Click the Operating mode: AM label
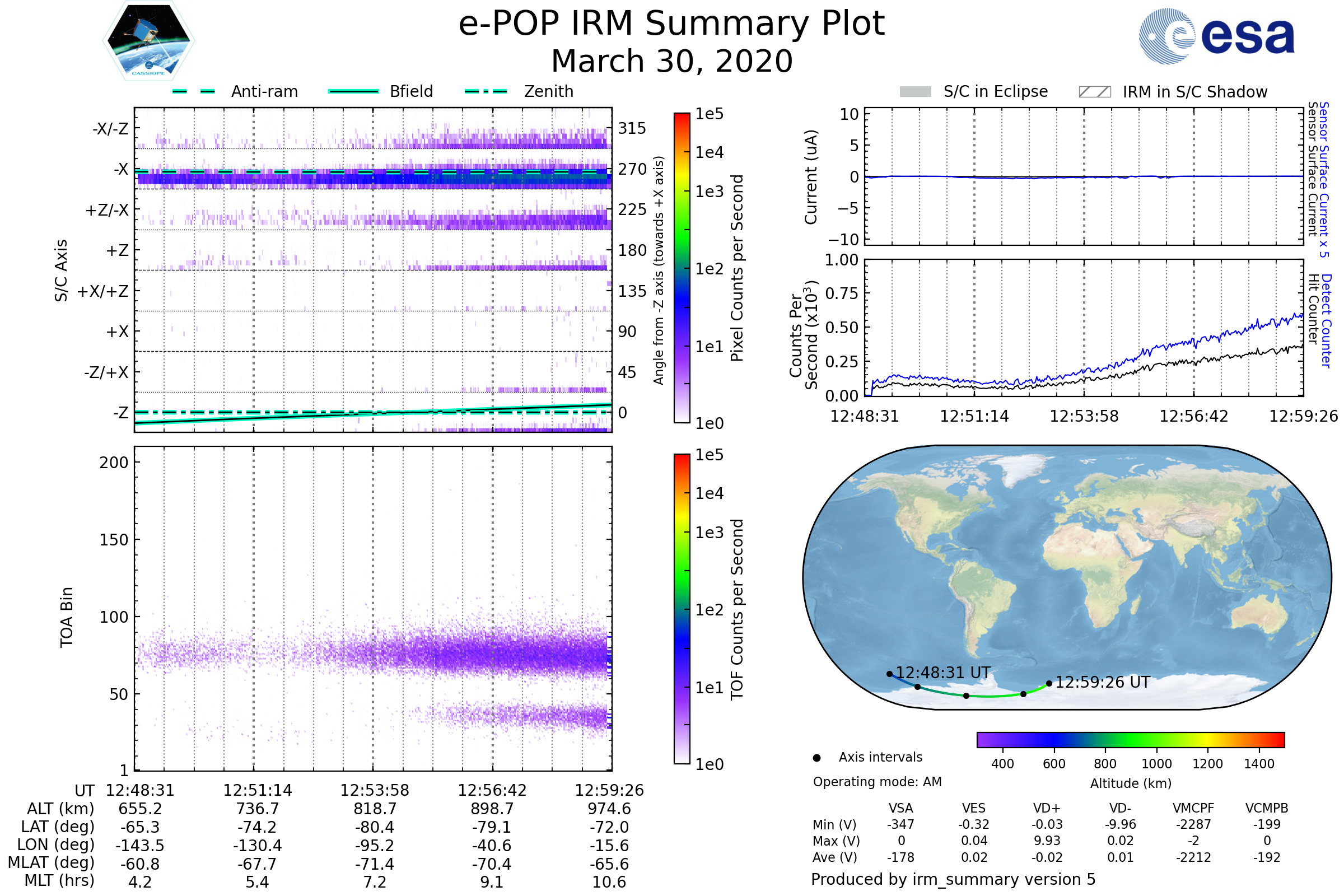The width and height of the screenshot is (1344, 896). coord(876,782)
